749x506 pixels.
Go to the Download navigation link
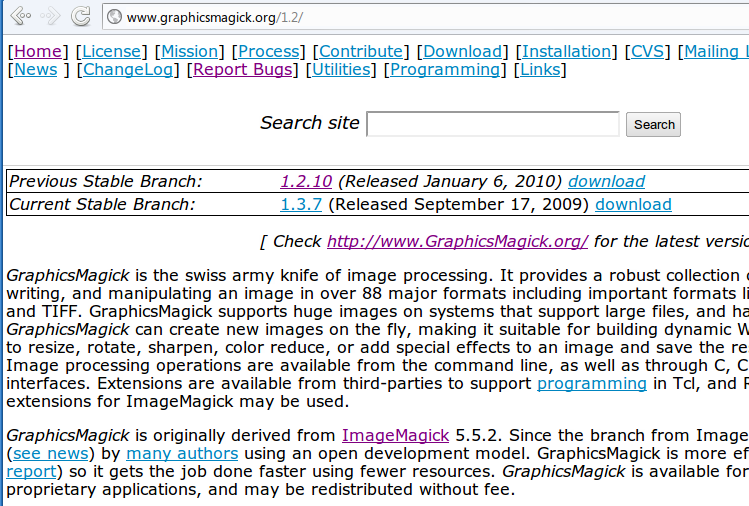pyautogui.click(x=462, y=51)
